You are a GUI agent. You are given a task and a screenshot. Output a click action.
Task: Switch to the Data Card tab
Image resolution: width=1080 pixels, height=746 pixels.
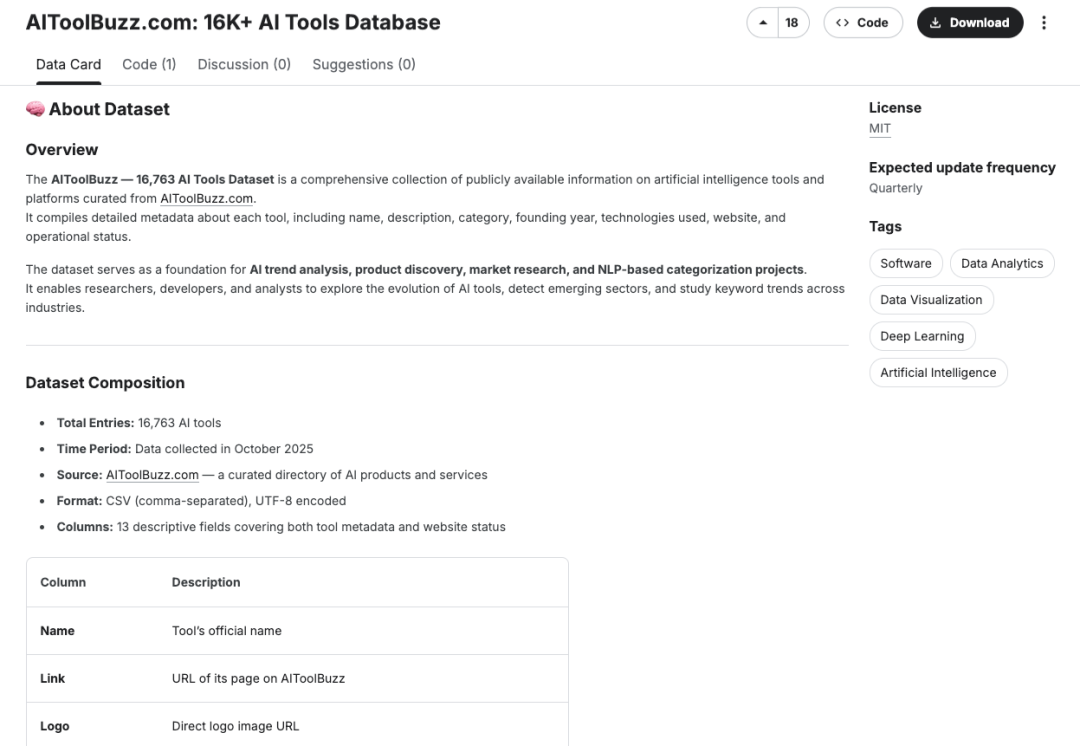click(68, 64)
